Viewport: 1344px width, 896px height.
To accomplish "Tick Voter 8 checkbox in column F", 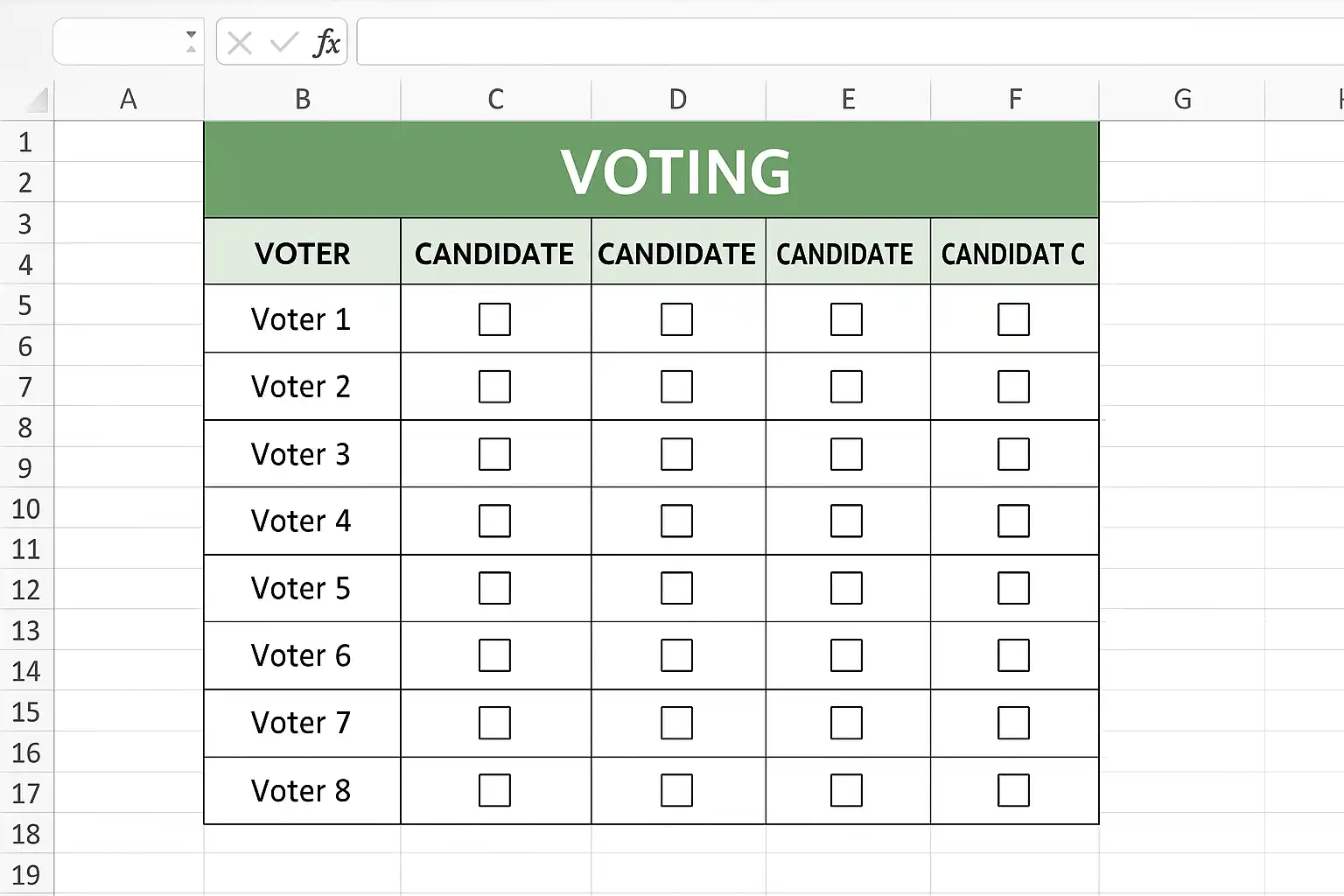I will pos(1013,790).
